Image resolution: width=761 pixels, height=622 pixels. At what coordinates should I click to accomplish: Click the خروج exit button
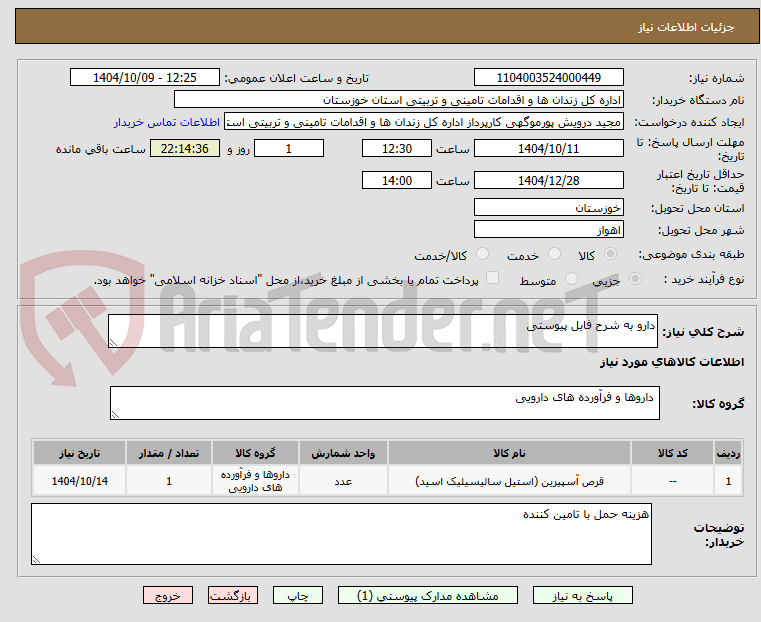[x=168, y=595]
